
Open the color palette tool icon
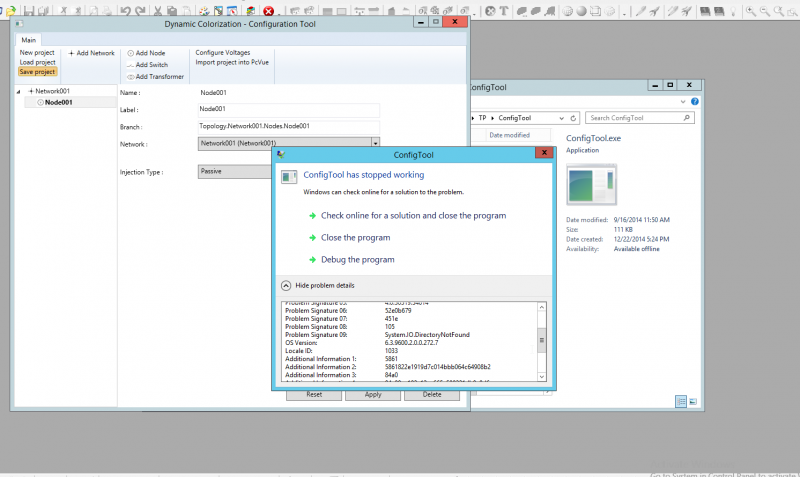tap(204, 11)
